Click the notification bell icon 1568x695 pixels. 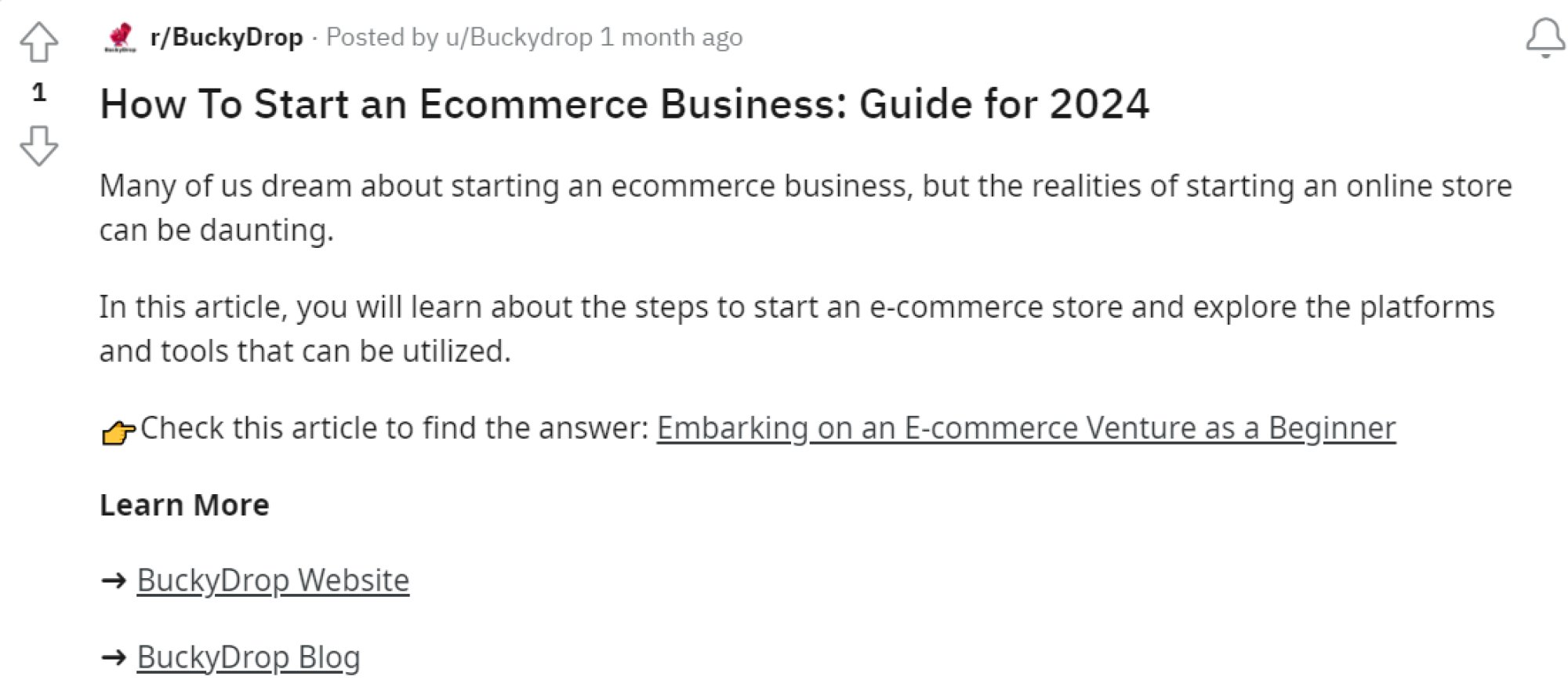tap(1545, 38)
